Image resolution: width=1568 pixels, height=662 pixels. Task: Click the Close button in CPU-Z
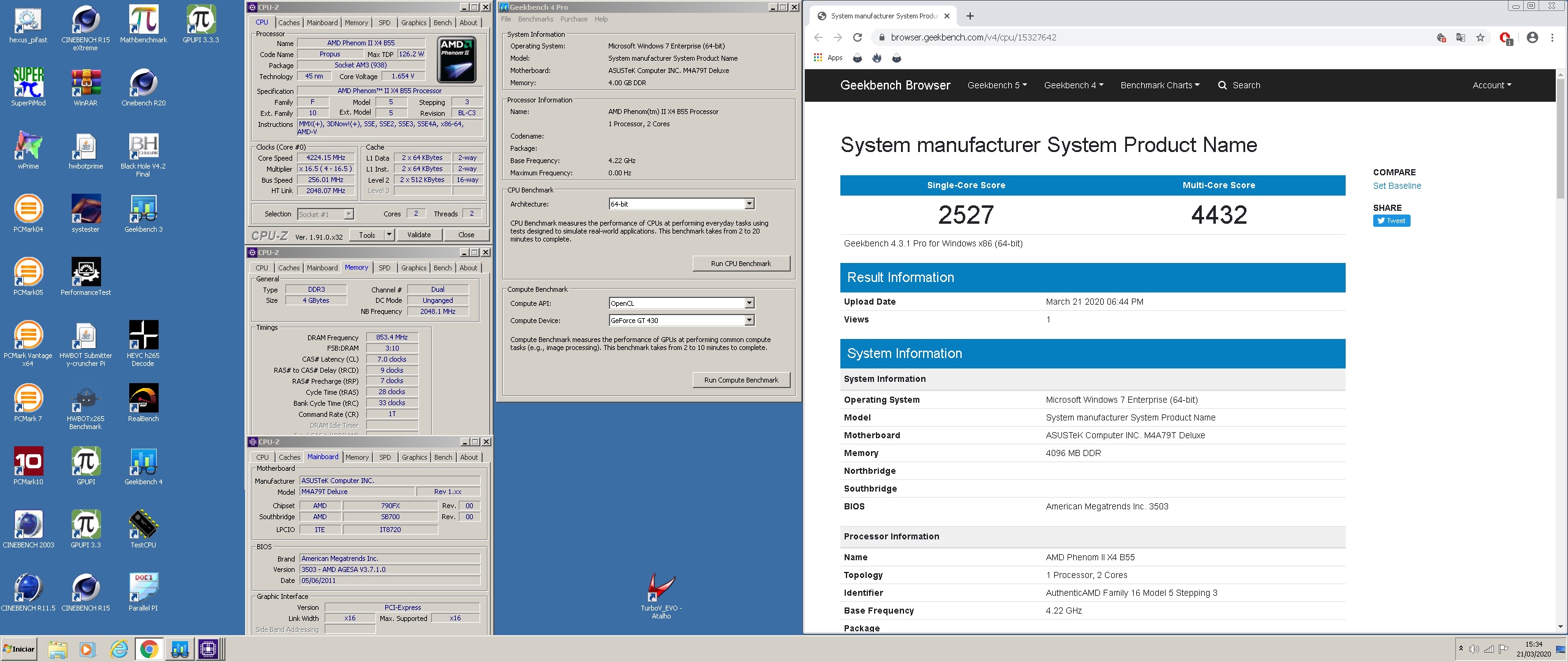tap(466, 235)
